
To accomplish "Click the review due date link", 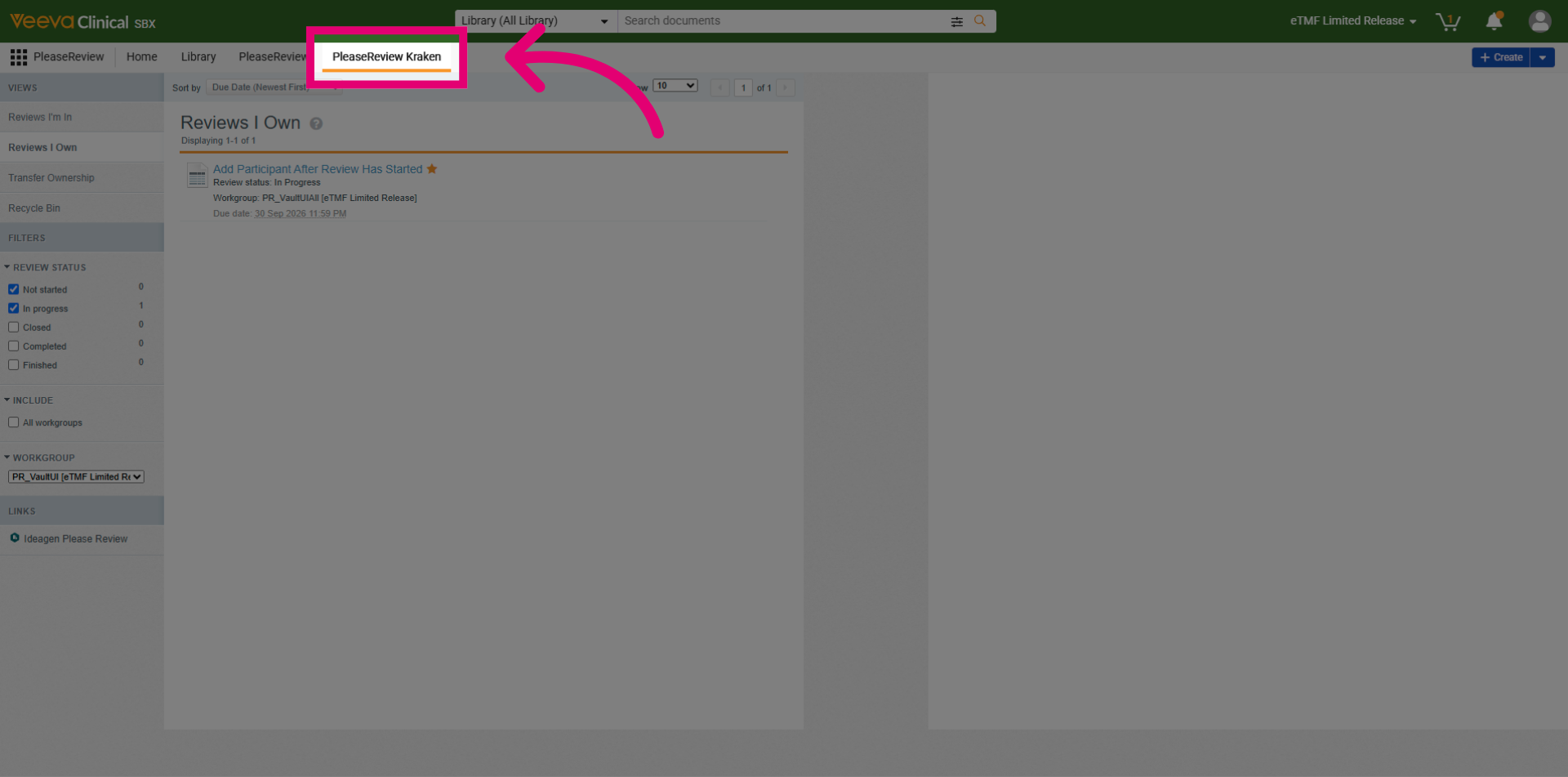I will point(301,213).
